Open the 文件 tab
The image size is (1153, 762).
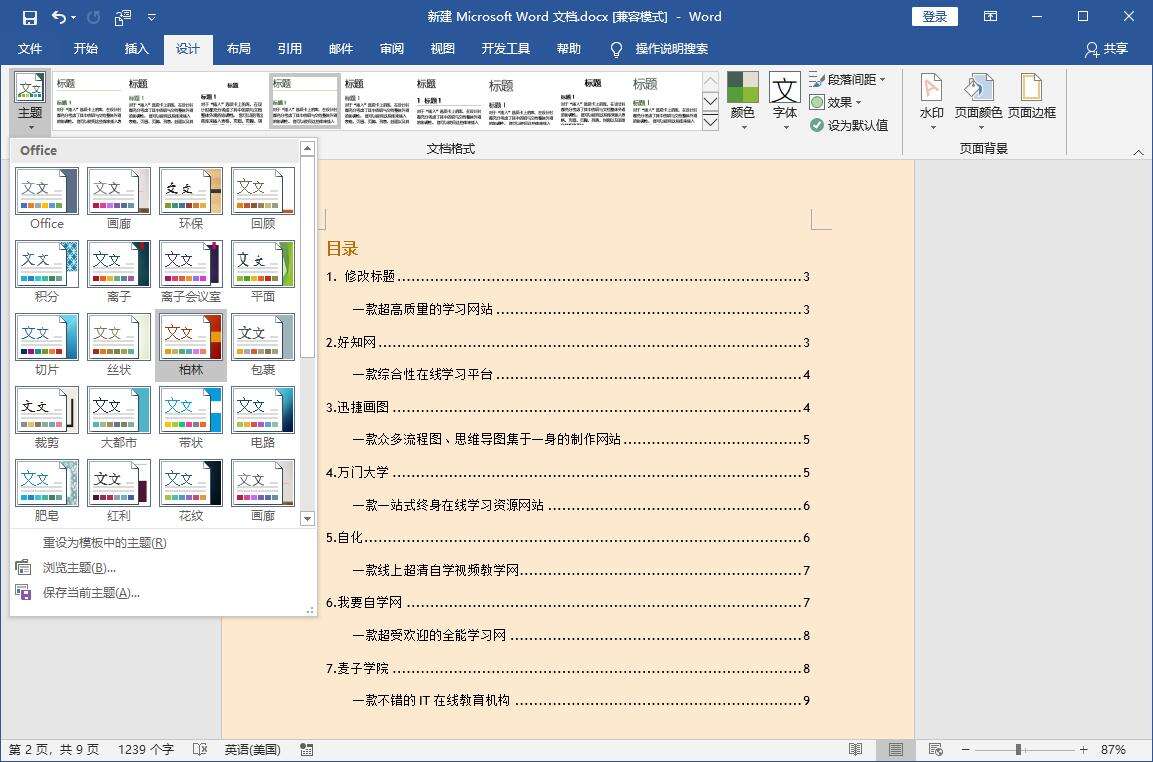29,49
